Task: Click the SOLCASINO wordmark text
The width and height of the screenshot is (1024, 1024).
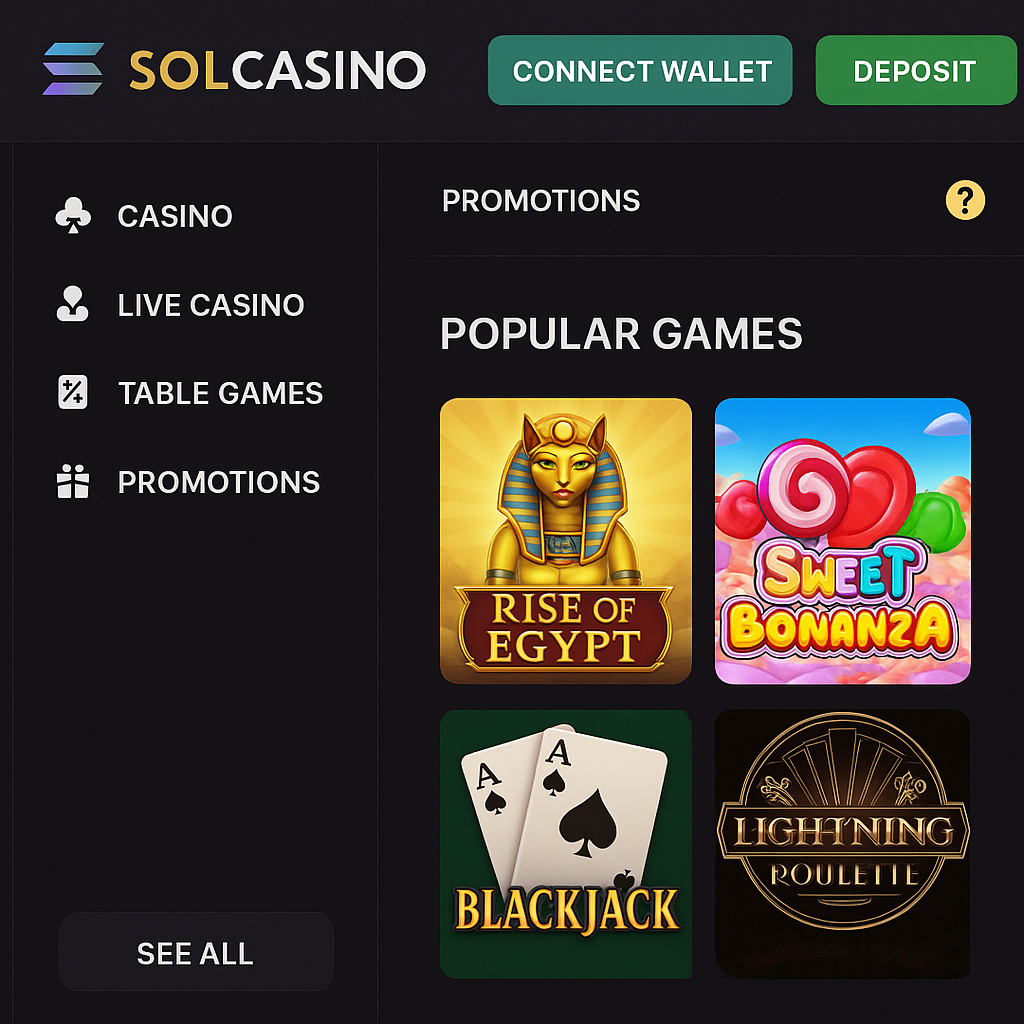Action: 277,70
